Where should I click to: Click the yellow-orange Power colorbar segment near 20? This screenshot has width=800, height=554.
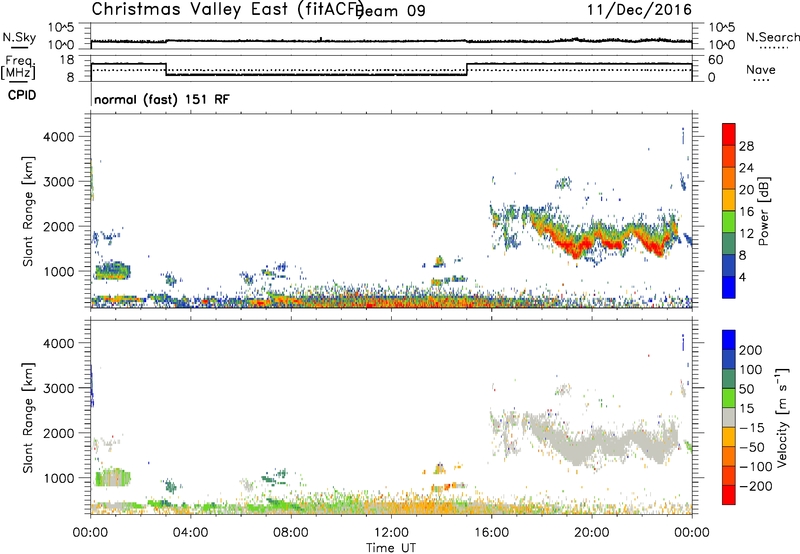click(x=729, y=199)
